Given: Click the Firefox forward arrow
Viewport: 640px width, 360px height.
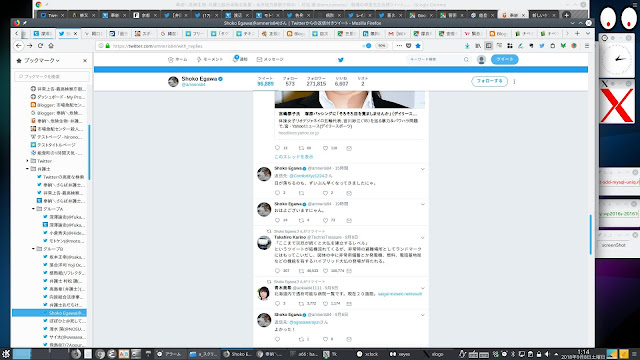Looking at the screenshot, I should coord(29,46).
